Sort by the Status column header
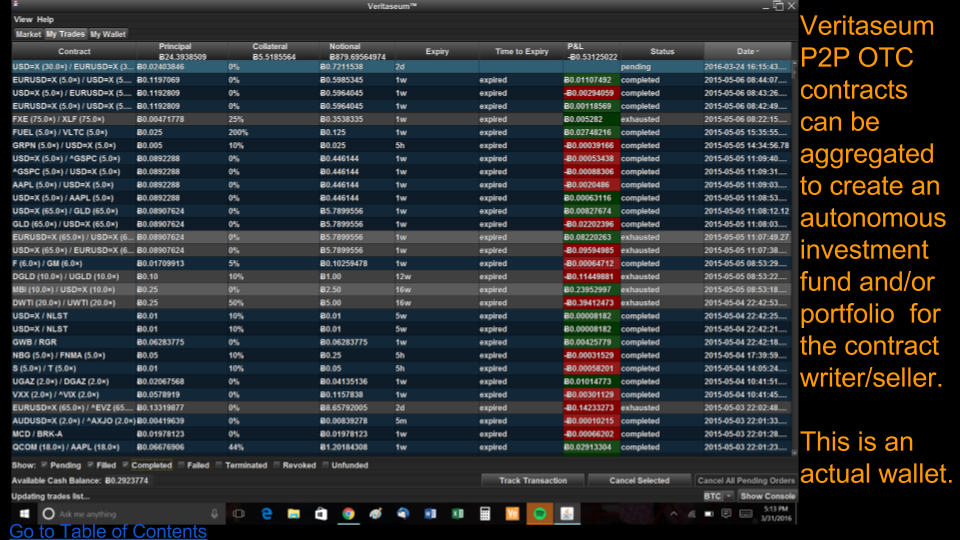The height and width of the screenshot is (540, 960). click(662, 51)
